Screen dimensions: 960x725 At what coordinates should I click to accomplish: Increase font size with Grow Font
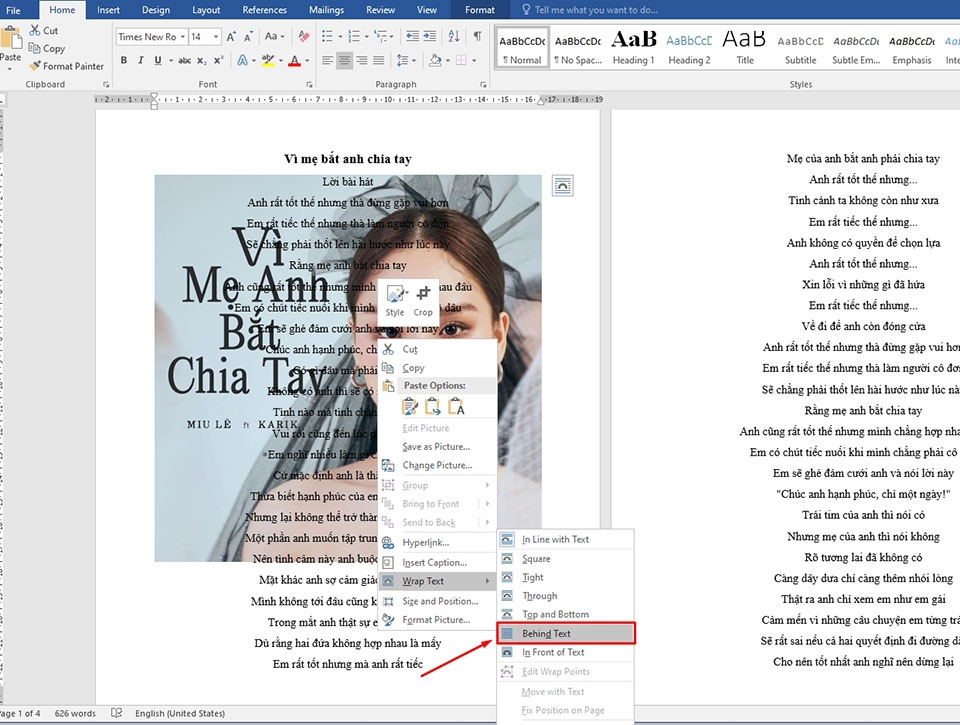pyautogui.click(x=231, y=37)
